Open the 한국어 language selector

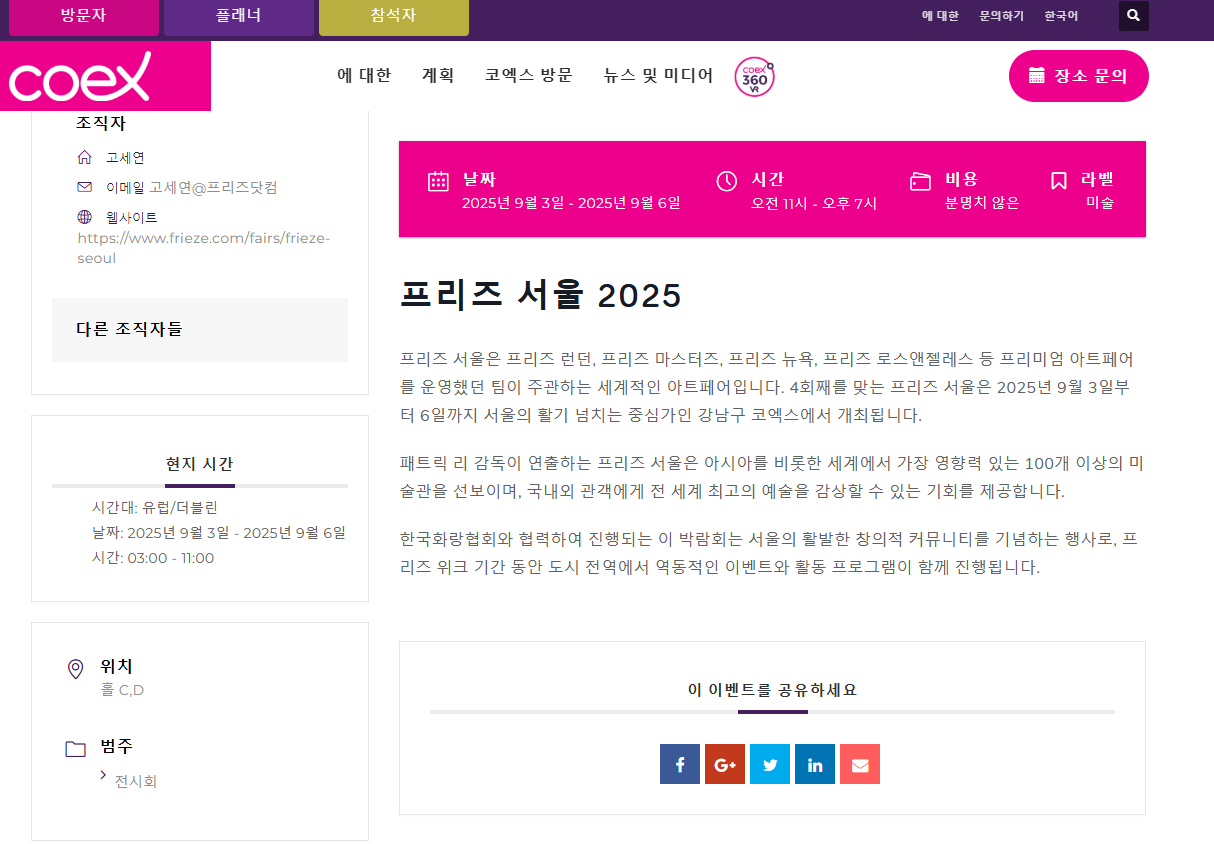pos(1061,16)
